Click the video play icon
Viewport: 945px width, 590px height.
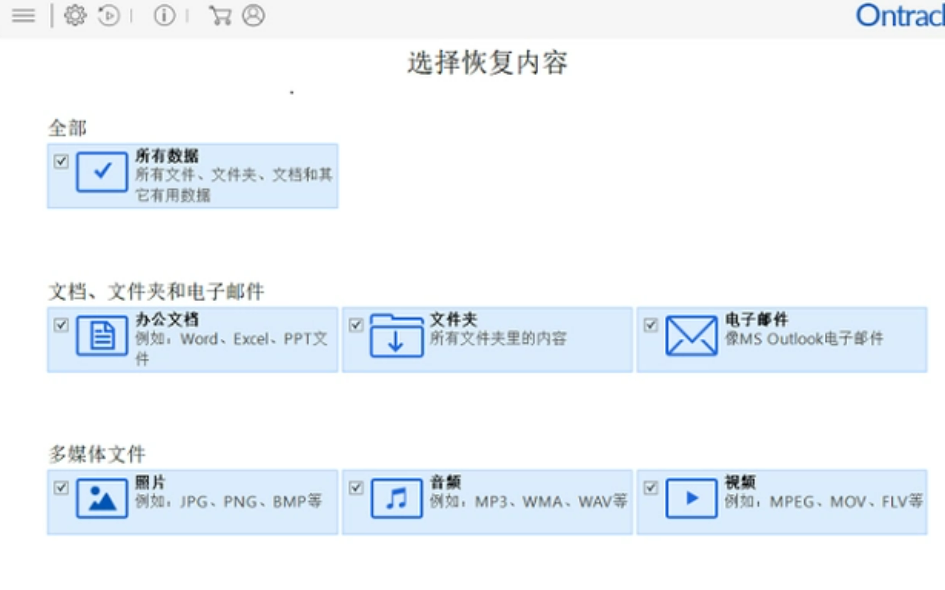(x=691, y=498)
